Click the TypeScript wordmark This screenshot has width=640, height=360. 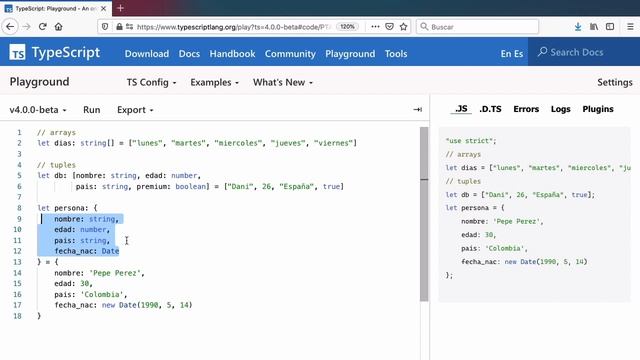click(x=66, y=52)
